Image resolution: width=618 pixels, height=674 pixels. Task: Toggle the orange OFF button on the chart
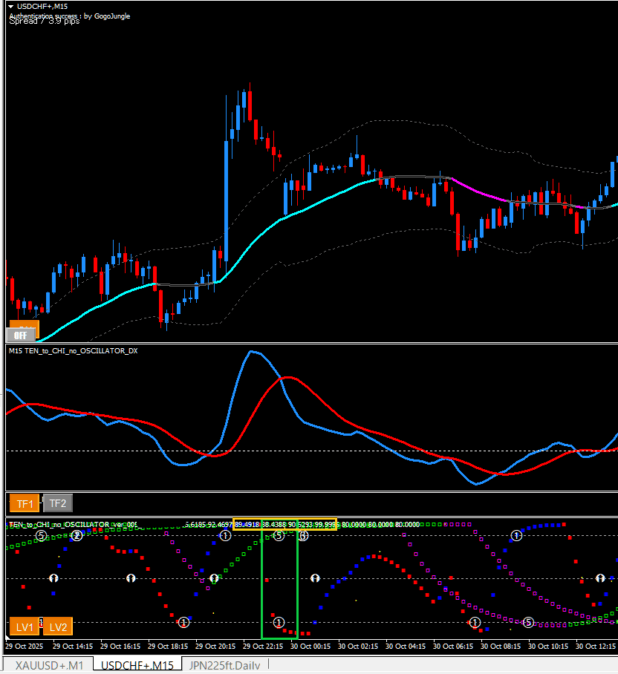21,335
